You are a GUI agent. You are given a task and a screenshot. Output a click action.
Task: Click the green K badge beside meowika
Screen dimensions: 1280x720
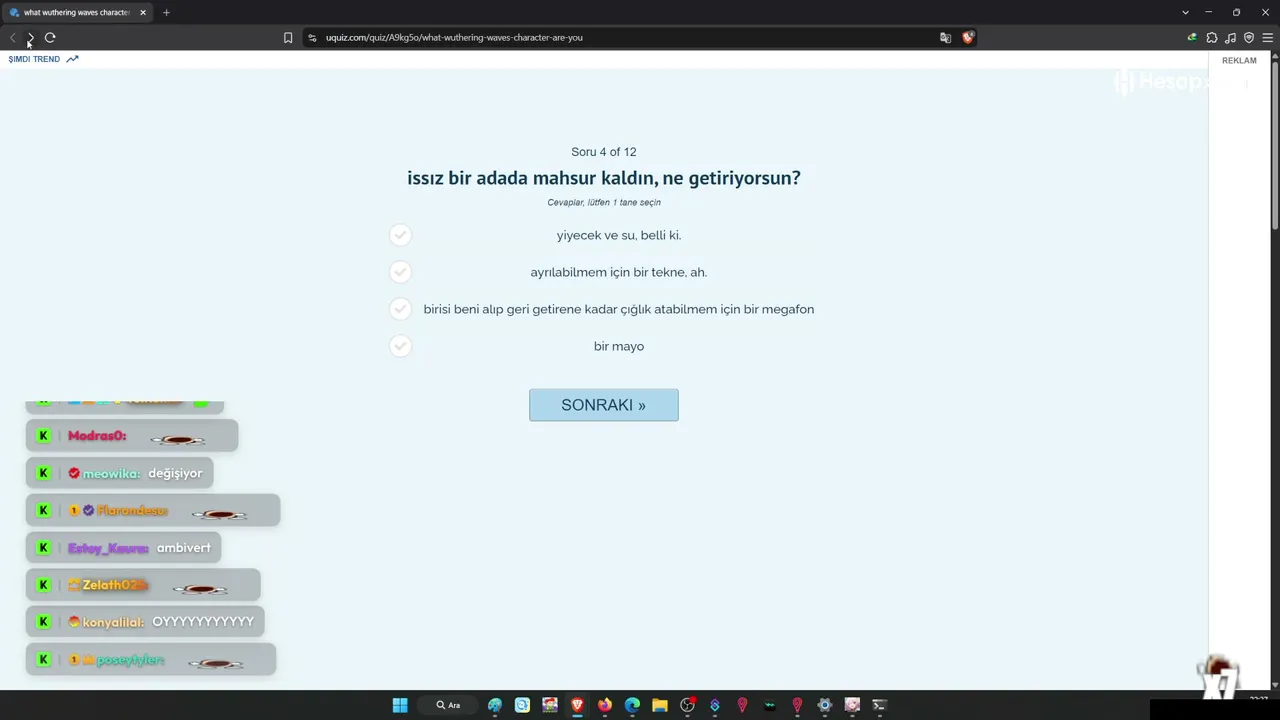coord(43,473)
